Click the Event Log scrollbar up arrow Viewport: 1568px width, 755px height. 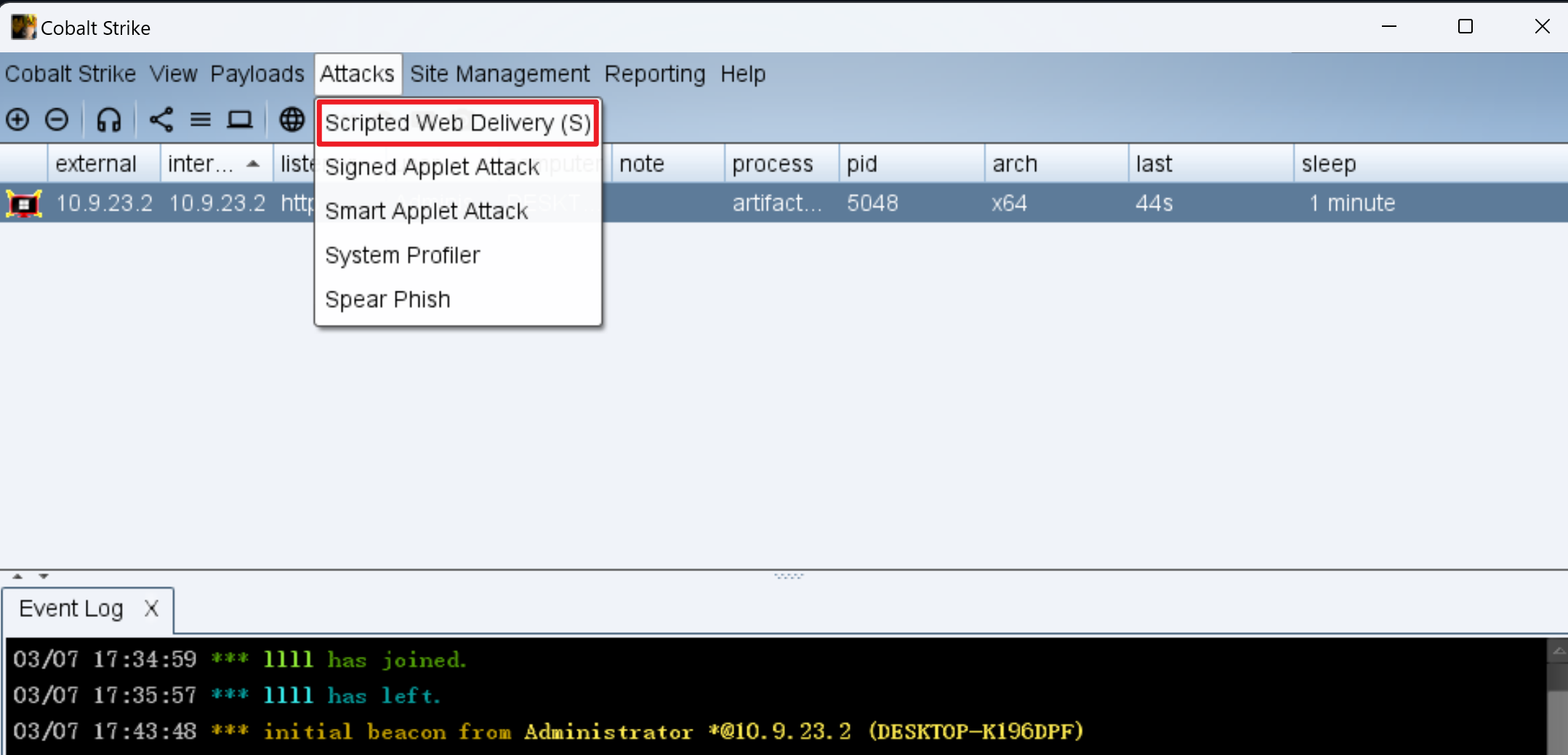click(1559, 651)
